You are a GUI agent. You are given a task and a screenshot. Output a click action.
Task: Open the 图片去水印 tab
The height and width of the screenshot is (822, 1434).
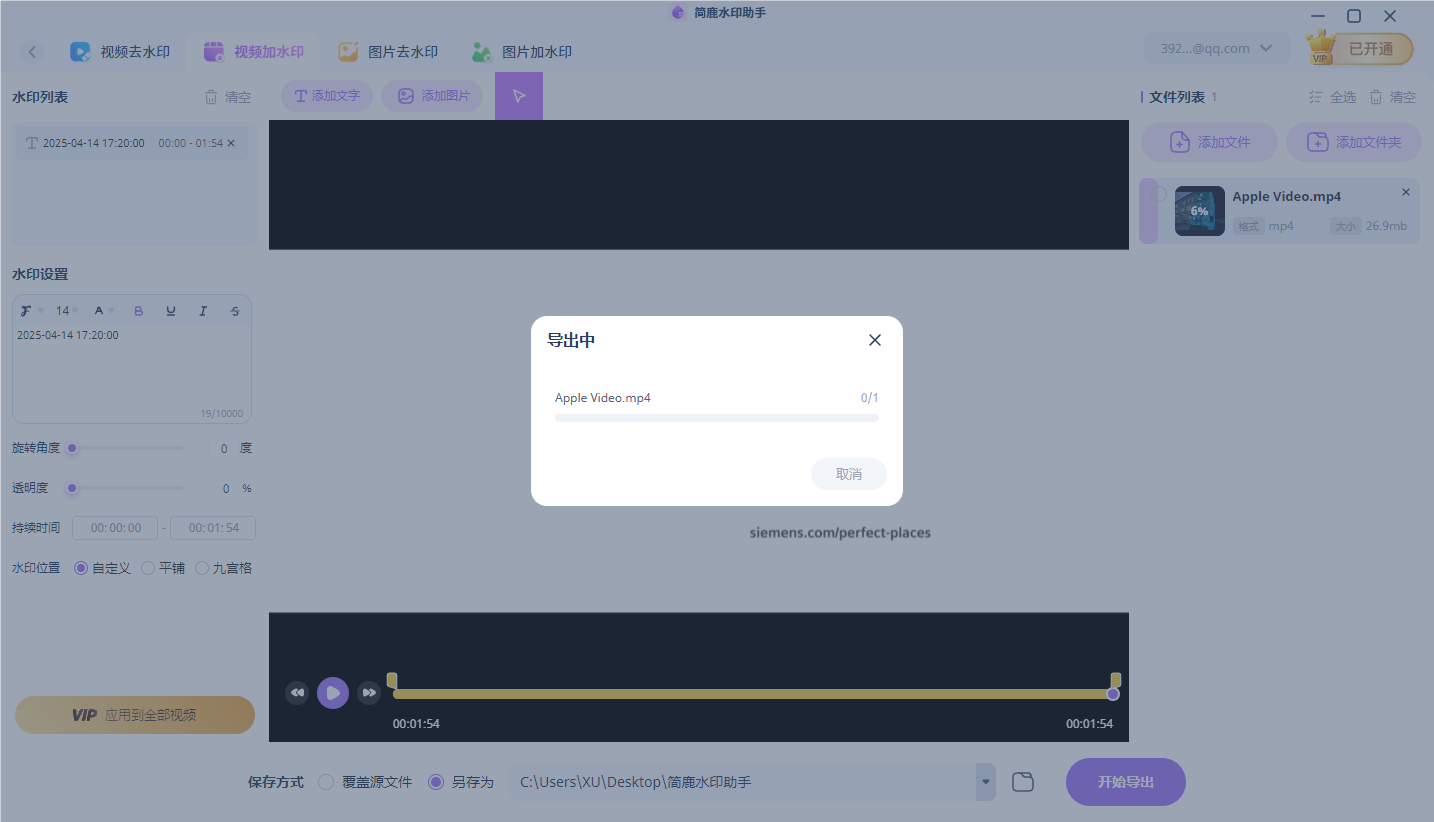pyautogui.click(x=388, y=52)
